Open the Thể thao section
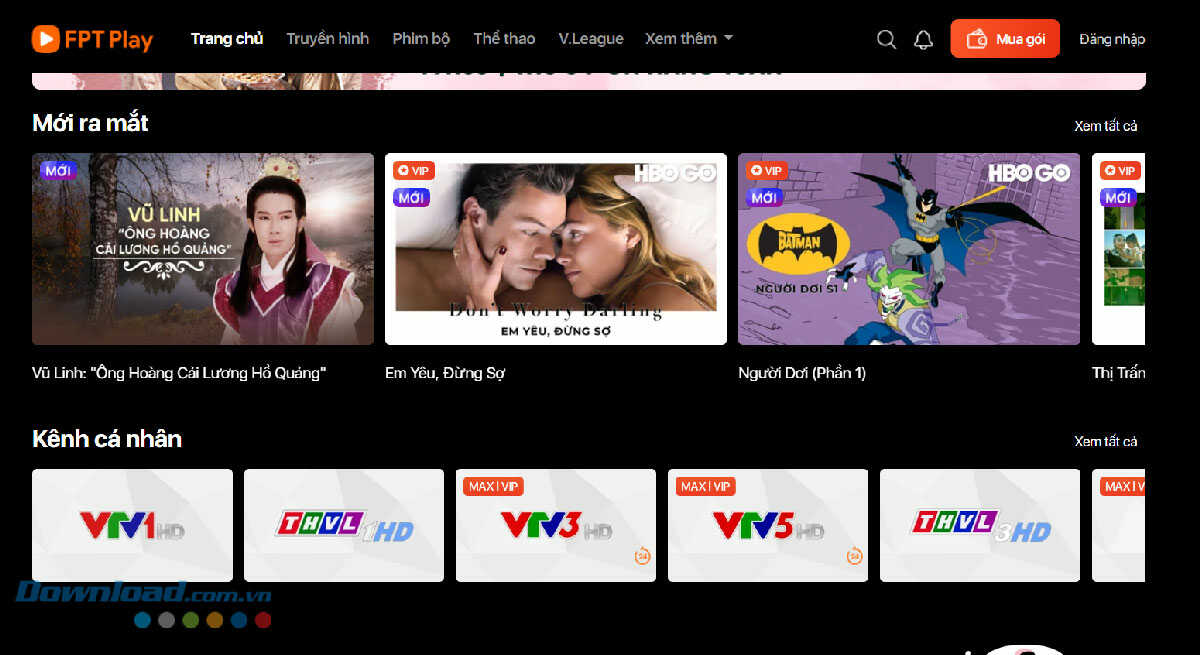This screenshot has width=1200, height=655. tap(504, 38)
